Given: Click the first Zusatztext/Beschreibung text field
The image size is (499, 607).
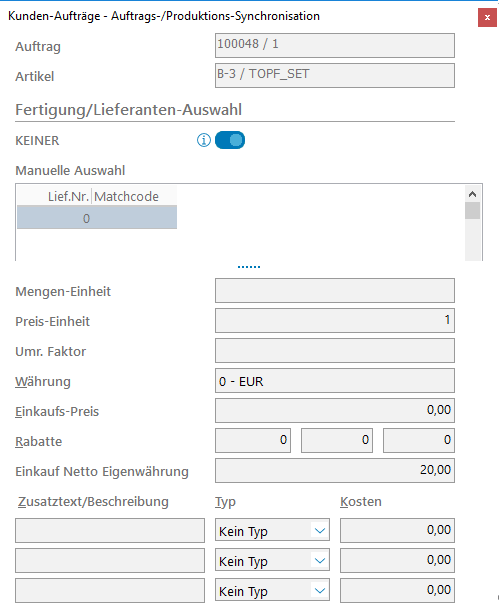Looking at the screenshot, I should click(110, 530).
